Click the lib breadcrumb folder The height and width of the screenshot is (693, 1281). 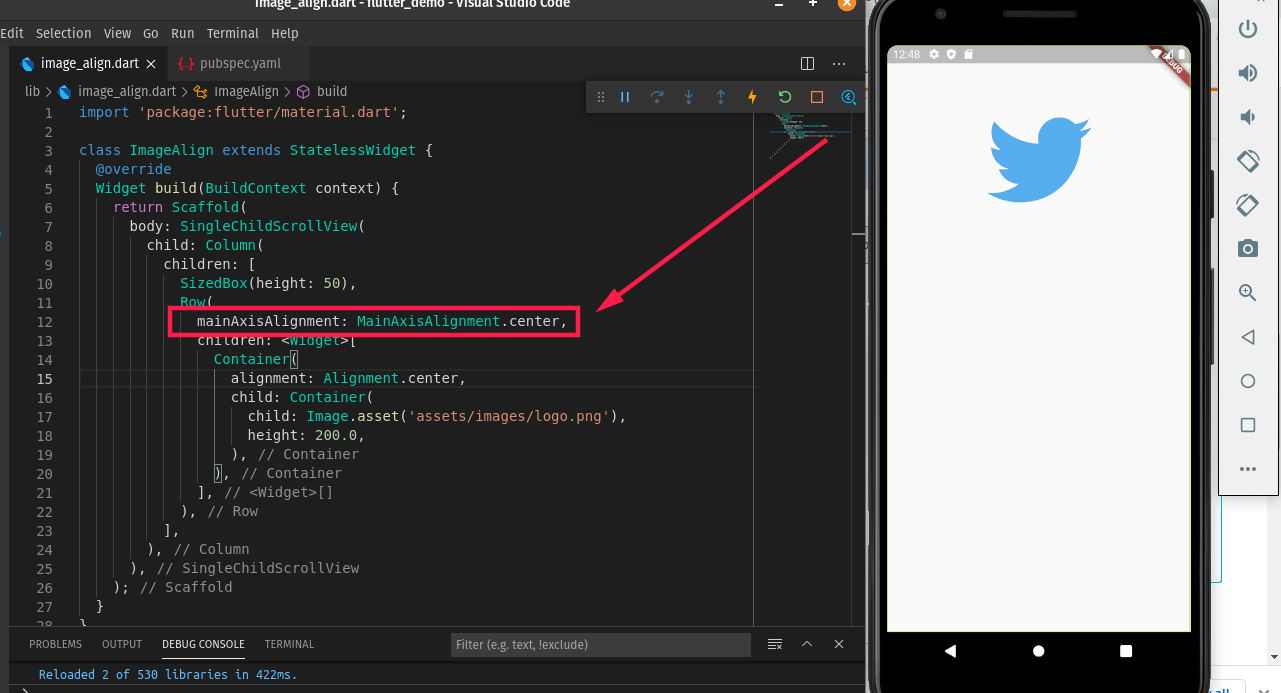[33, 91]
